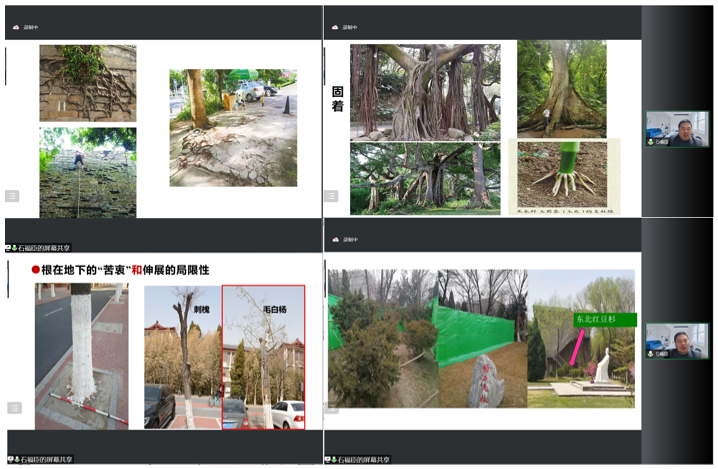Open the slide list icon on the 固着 slide
This screenshot has height=469, width=718.
pyautogui.click(x=333, y=196)
